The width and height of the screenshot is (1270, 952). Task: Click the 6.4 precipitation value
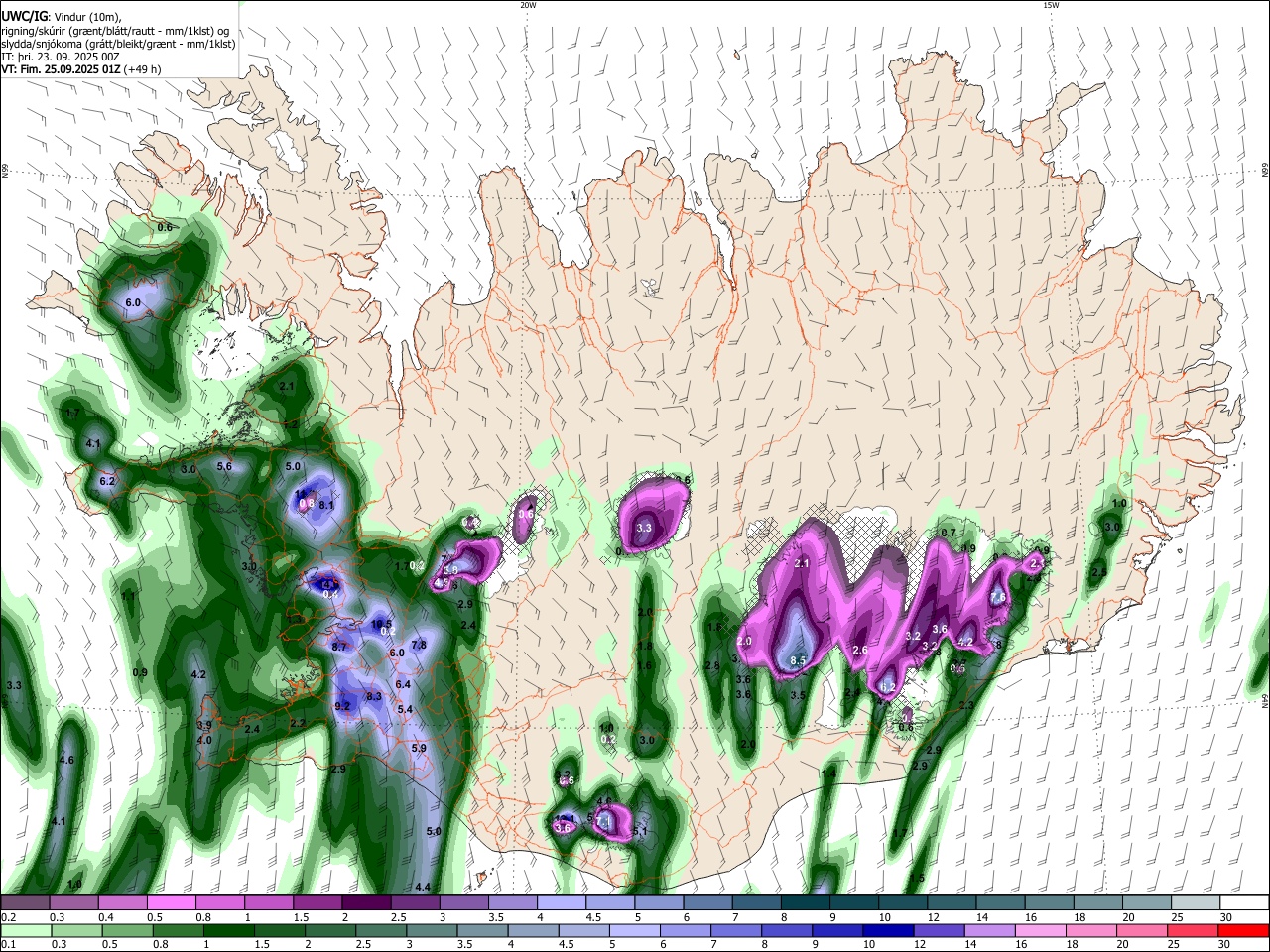403,684
